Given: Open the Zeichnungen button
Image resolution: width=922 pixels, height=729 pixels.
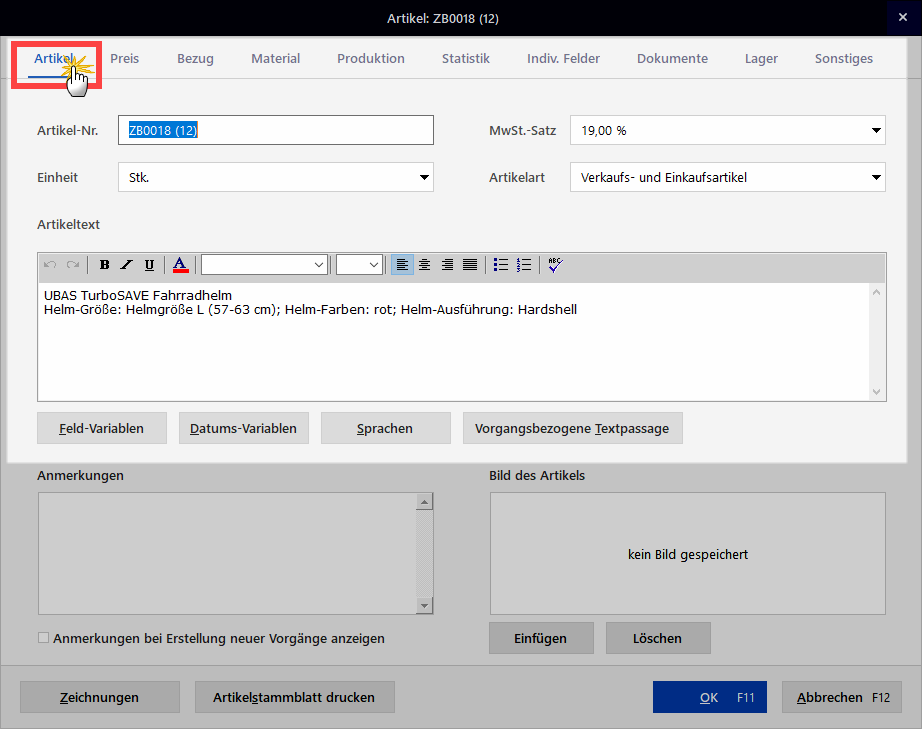Looking at the screenshot, I should (x=100, y=697).
